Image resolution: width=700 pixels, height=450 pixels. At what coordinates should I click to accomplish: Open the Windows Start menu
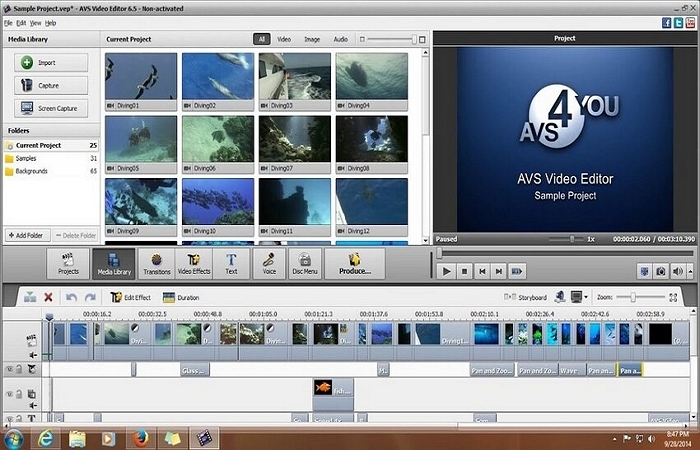pos(13,438)
